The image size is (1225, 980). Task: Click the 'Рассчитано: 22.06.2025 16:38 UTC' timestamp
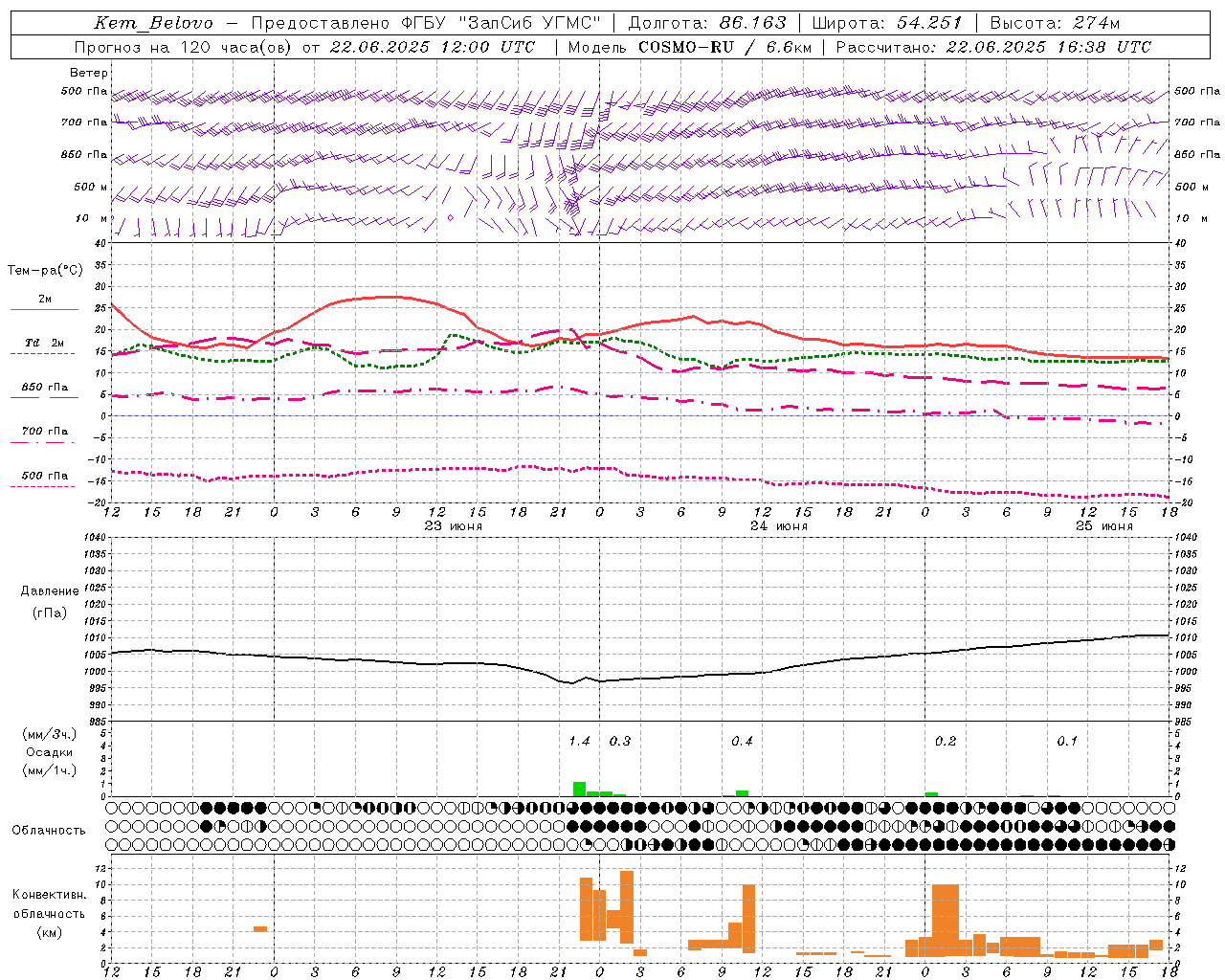point(993,47)
